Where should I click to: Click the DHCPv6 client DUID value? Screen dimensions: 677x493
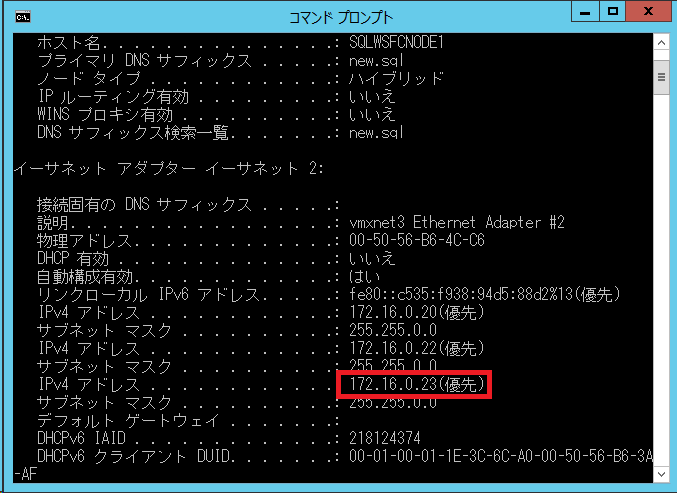point(501,456)
